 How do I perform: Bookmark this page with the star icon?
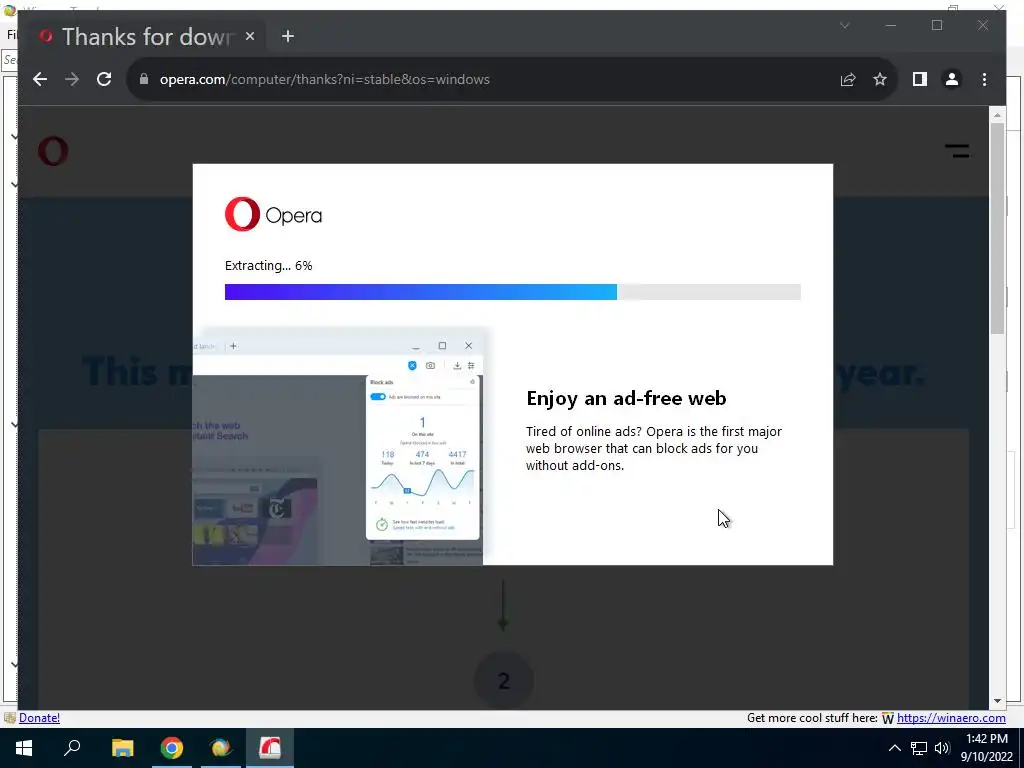coord(880,79)
